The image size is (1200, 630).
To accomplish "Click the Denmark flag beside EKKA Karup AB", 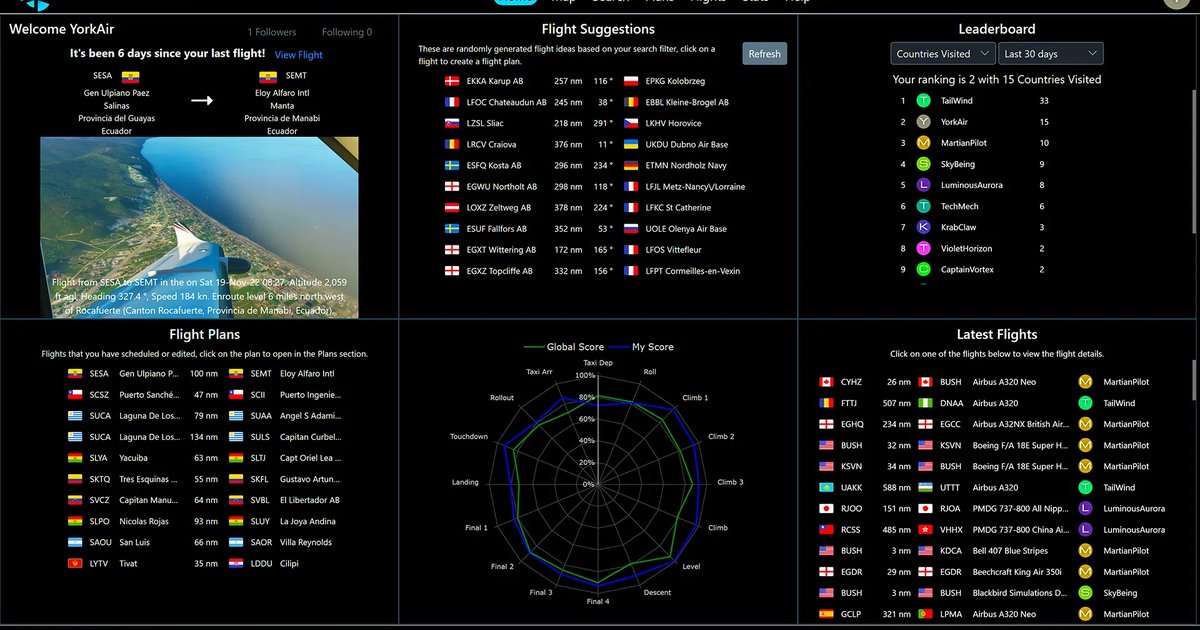I will (451, 81).
